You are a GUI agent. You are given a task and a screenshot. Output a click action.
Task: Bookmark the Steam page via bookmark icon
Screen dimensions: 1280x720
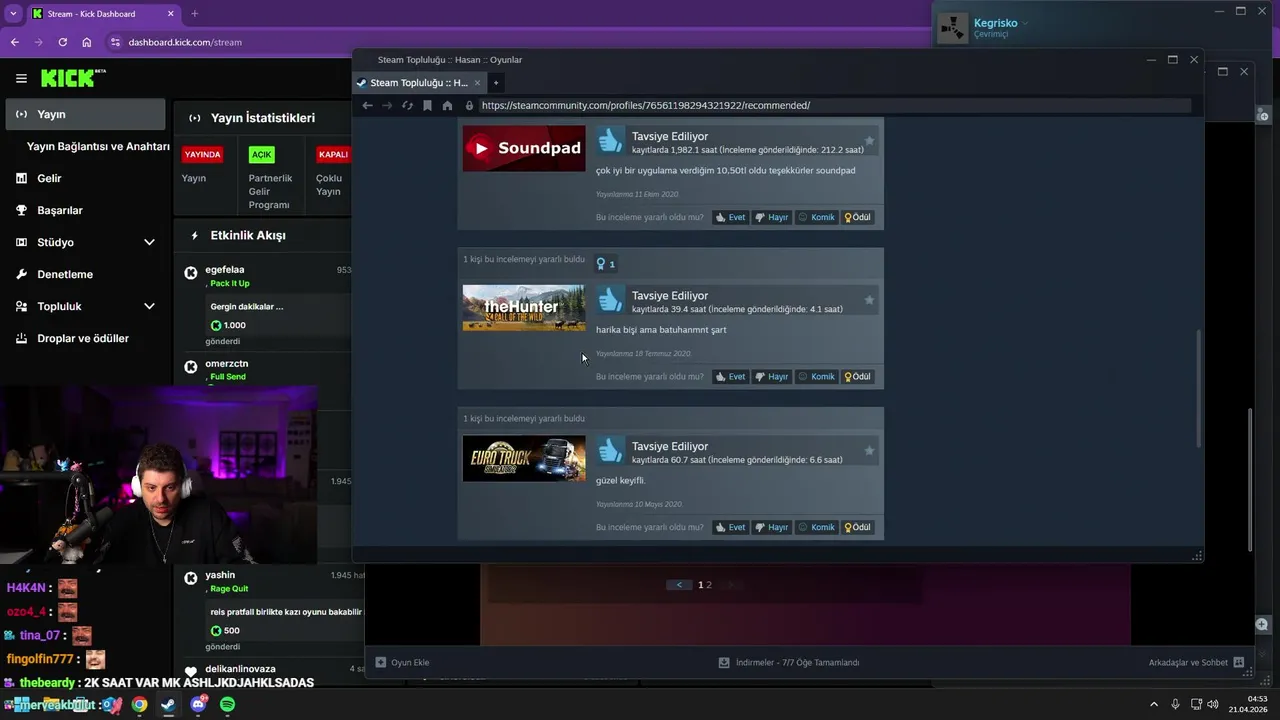tap(427, 105)
